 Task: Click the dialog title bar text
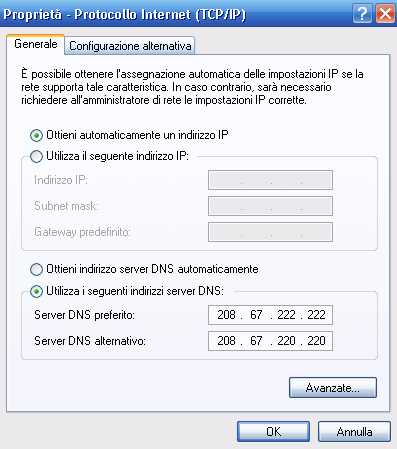coord(124,14)
